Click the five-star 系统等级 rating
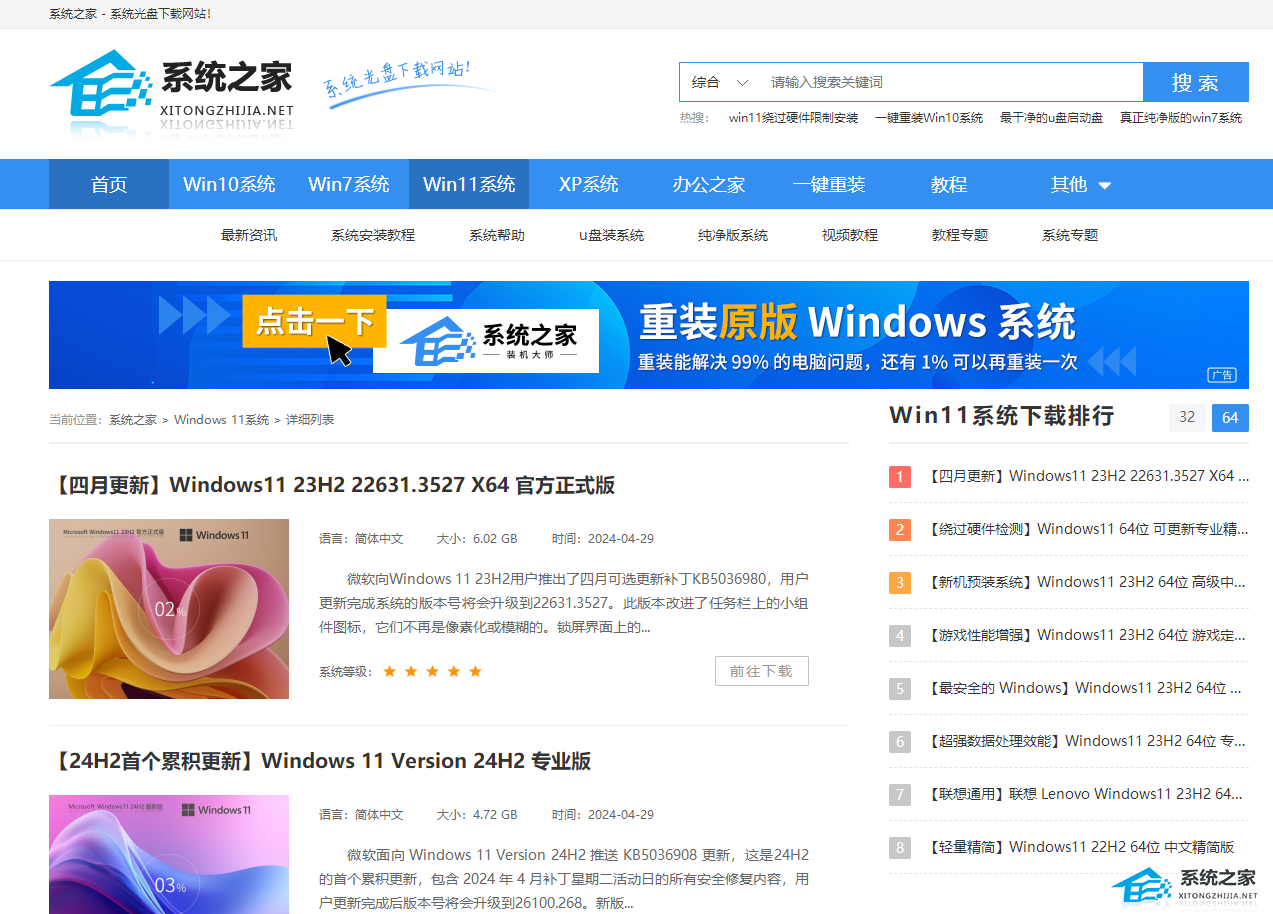 432,671
